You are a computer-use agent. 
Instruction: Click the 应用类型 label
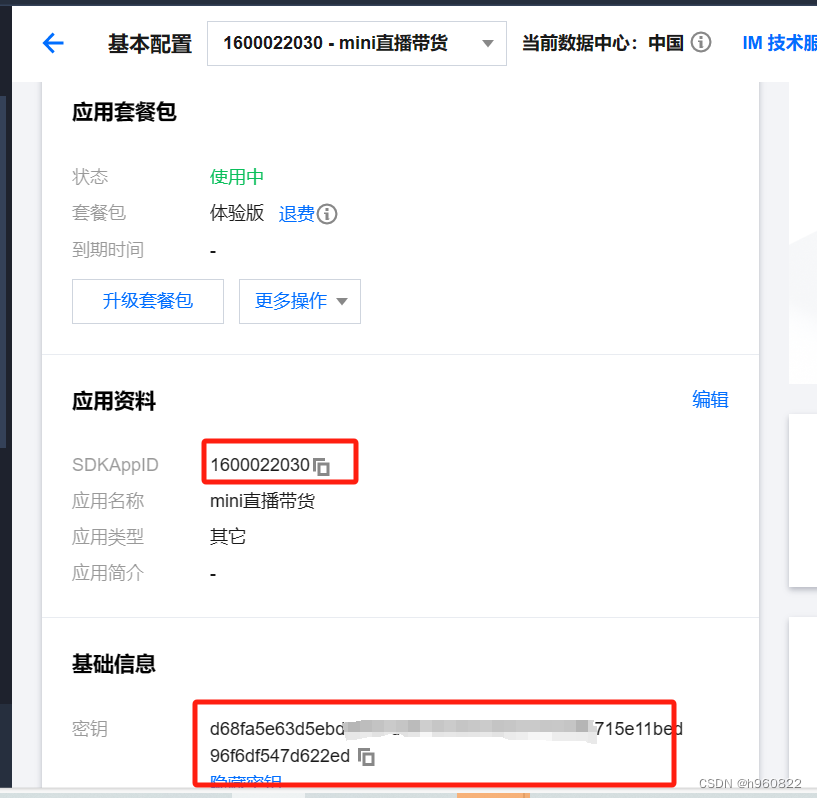point(108,537)
